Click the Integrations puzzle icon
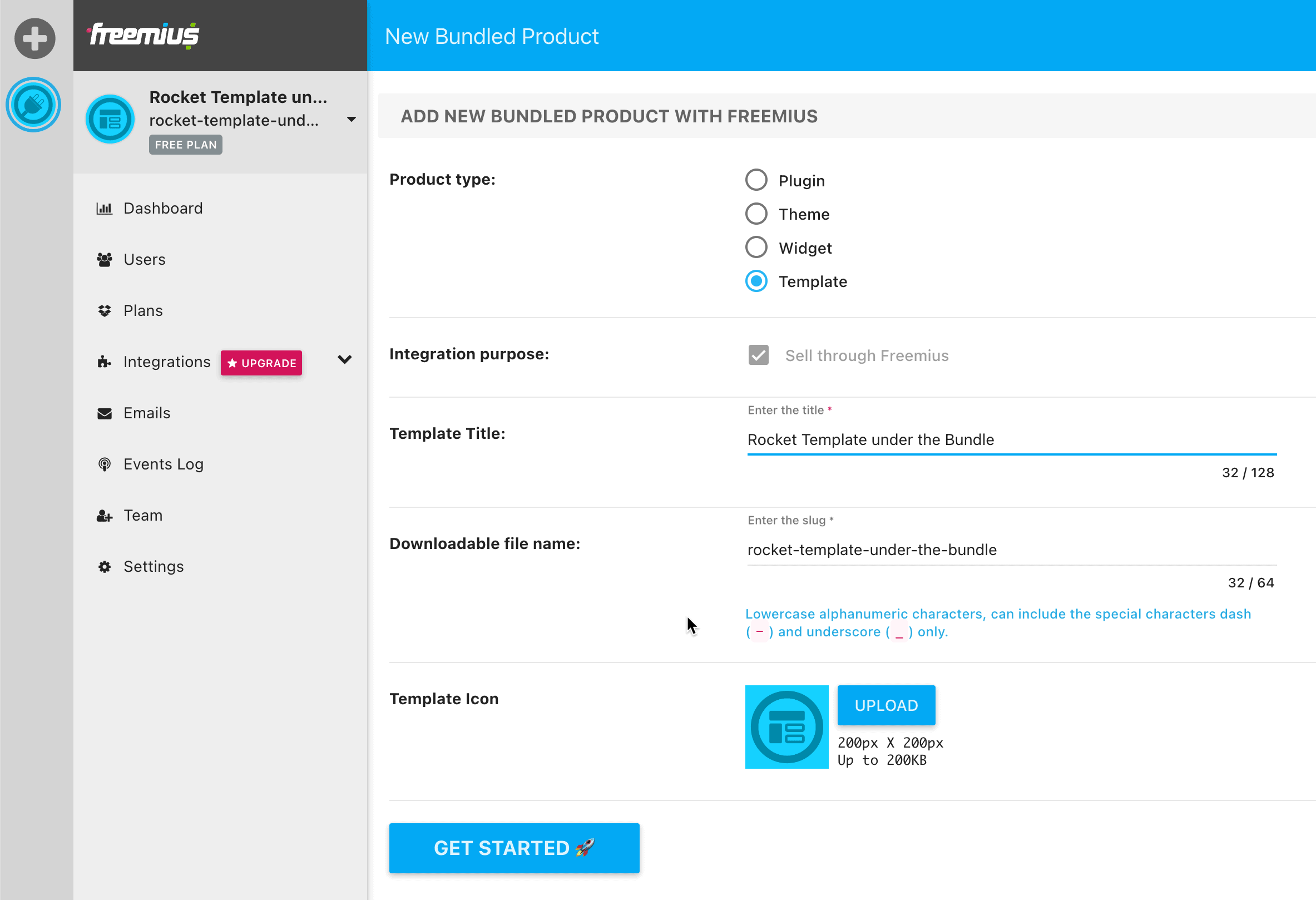 click(104, 362)
